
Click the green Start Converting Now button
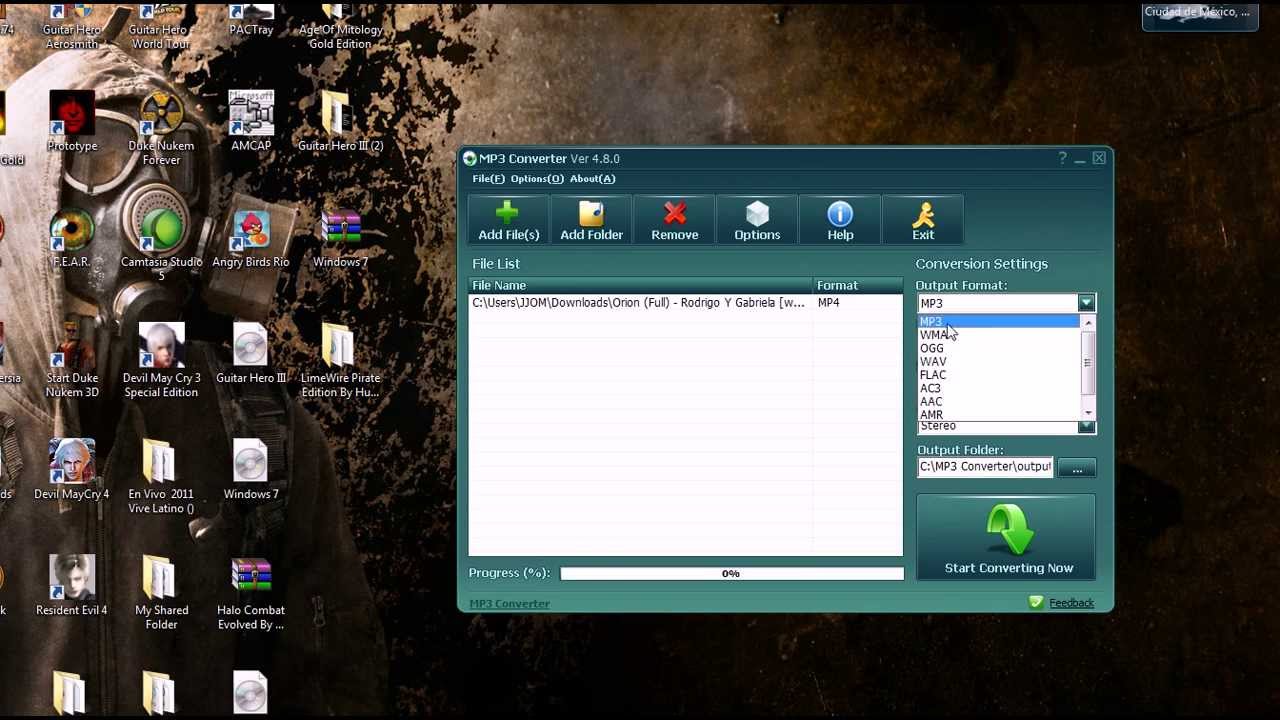1006,538
